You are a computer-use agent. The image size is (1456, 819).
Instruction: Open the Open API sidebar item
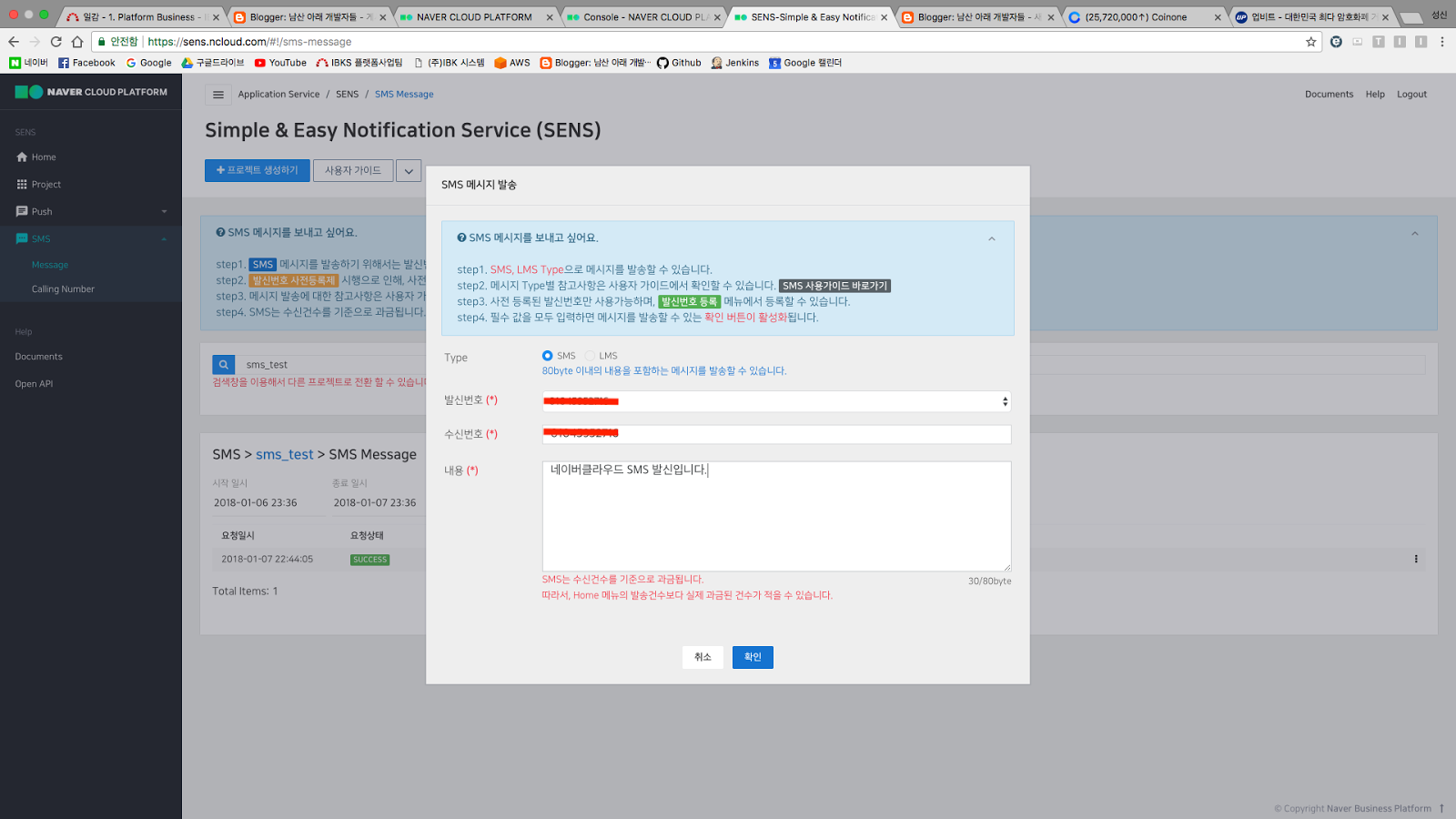[x=34, y=384]
